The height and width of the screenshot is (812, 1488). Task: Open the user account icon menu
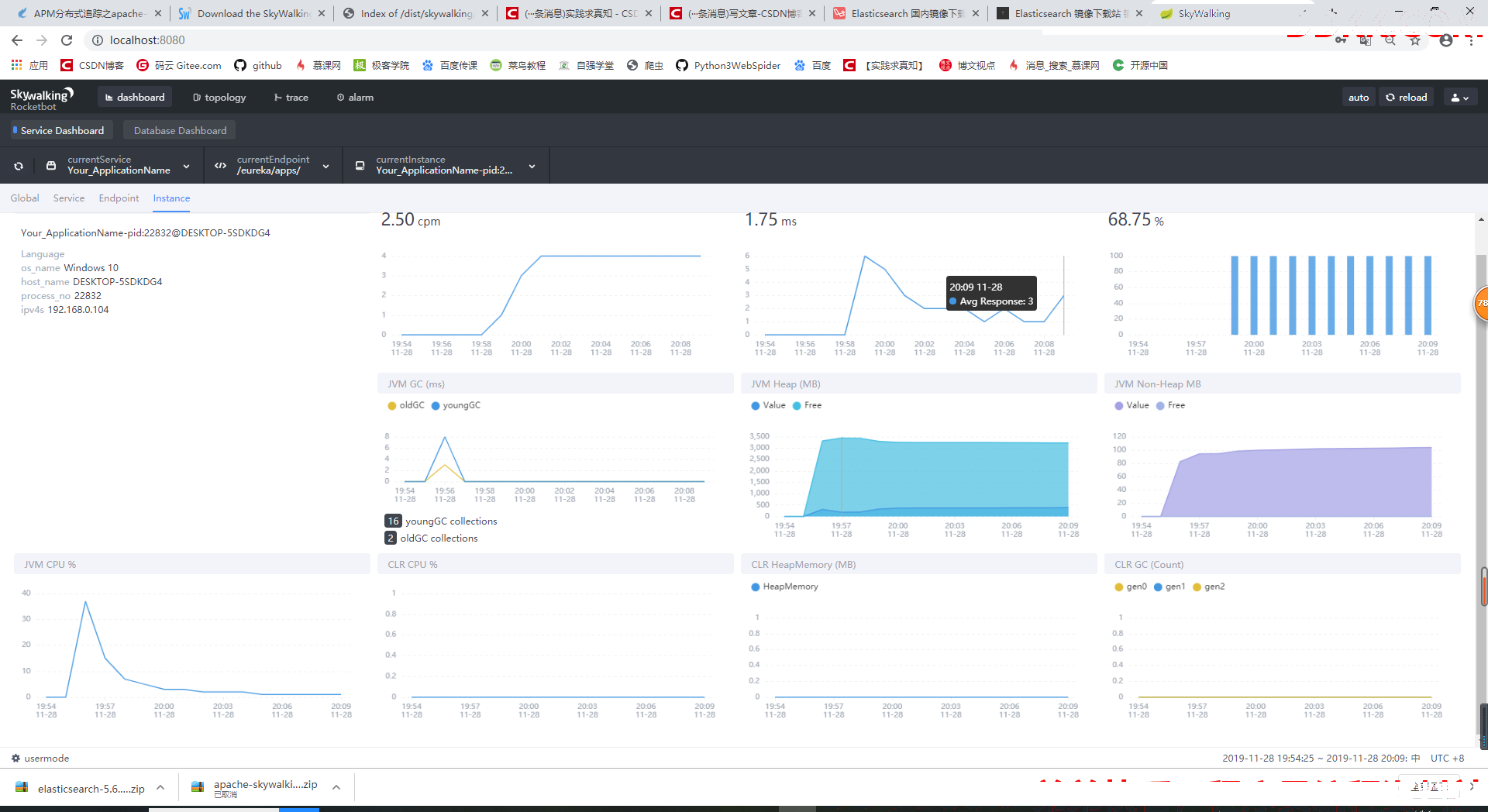[x=1459, y=98]
